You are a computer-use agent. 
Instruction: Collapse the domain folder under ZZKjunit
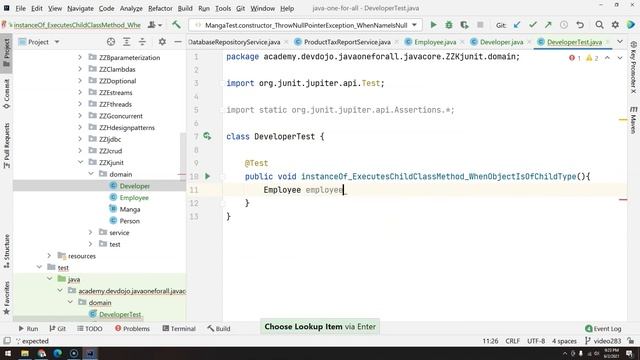91,174
